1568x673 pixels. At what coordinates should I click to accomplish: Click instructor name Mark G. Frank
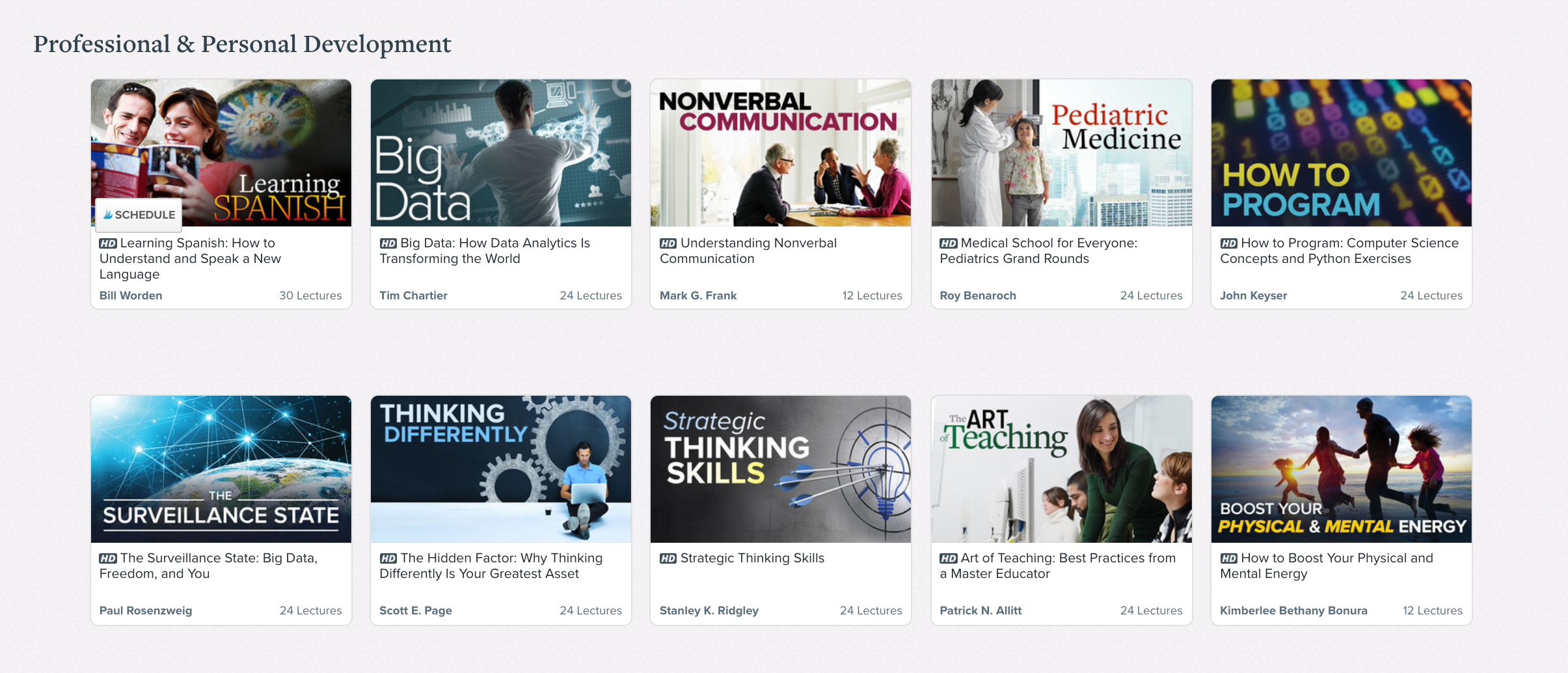click(698, 295)
